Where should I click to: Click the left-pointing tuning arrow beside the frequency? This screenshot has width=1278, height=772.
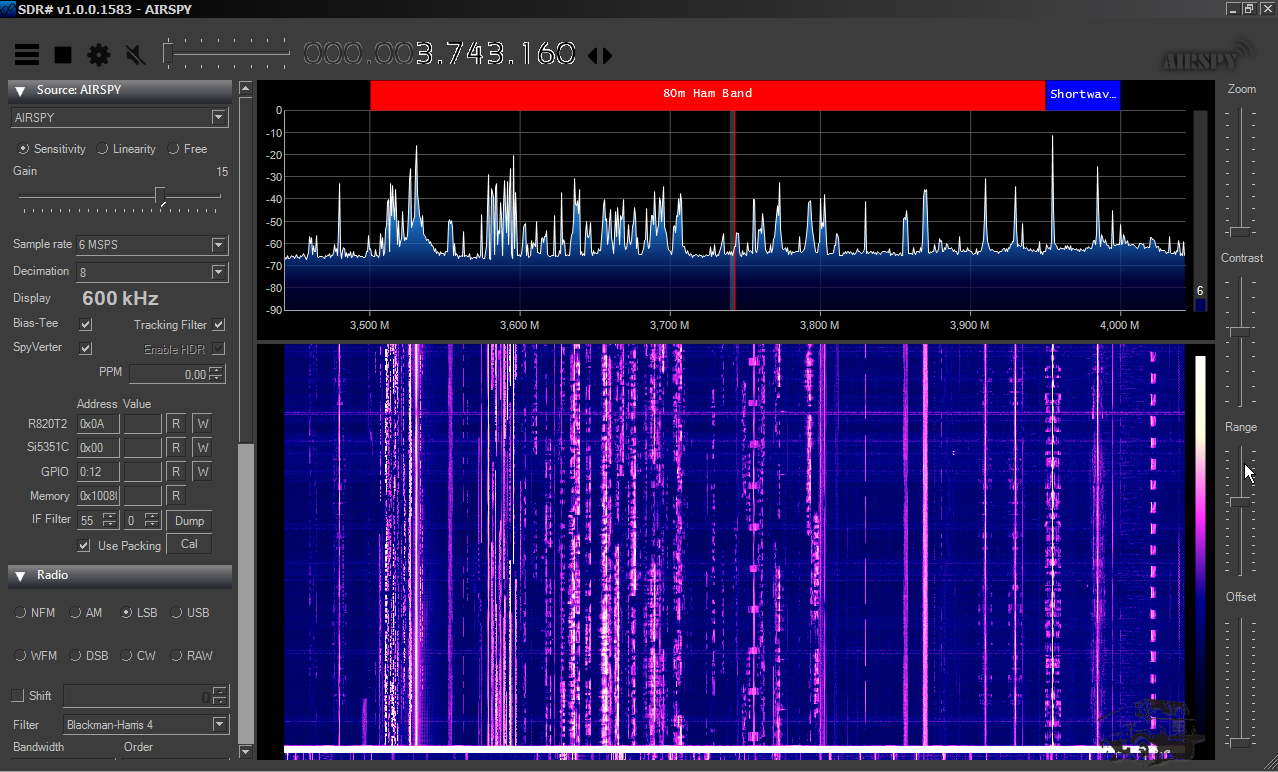[x=593, y=56]
